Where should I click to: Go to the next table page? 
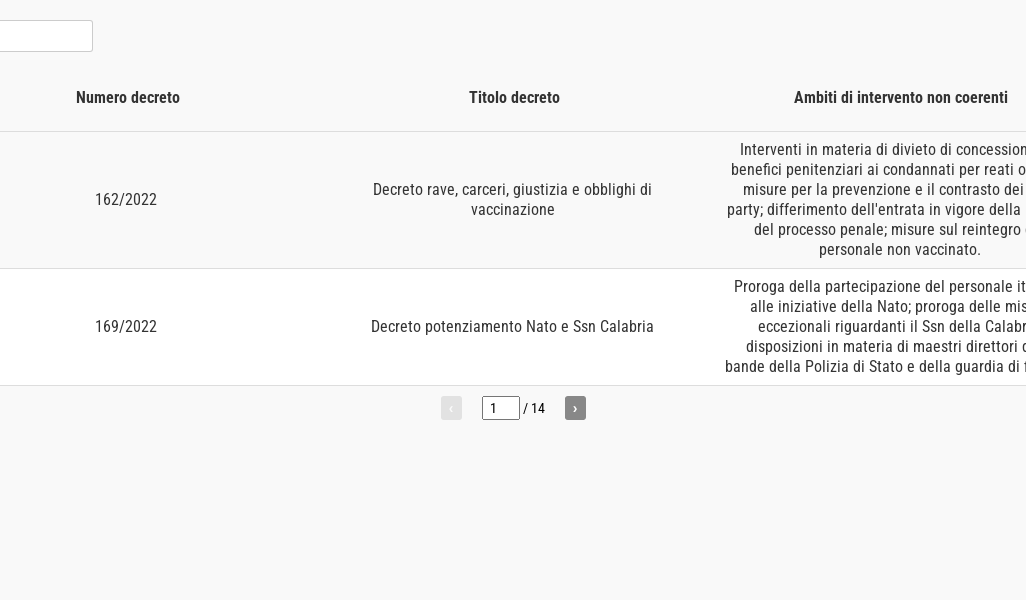tap(575, 408)
